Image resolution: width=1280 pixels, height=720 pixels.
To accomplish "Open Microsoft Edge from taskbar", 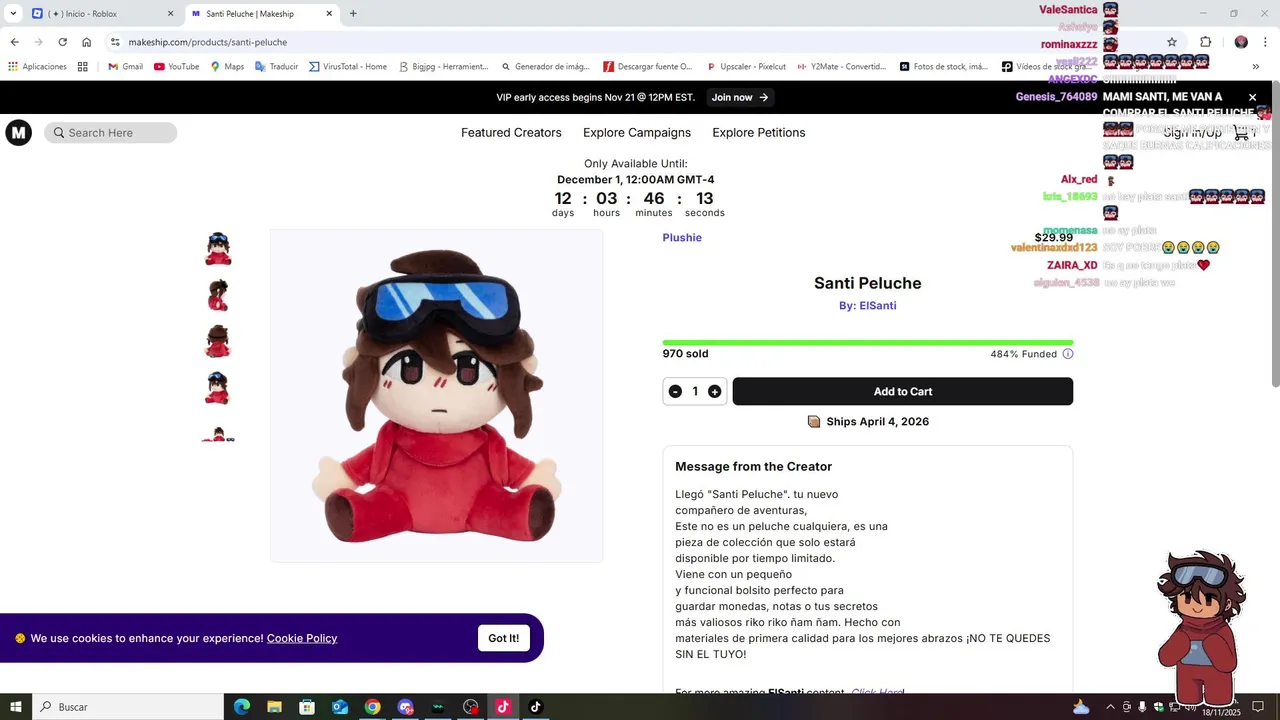I will (x=242, y=707).
